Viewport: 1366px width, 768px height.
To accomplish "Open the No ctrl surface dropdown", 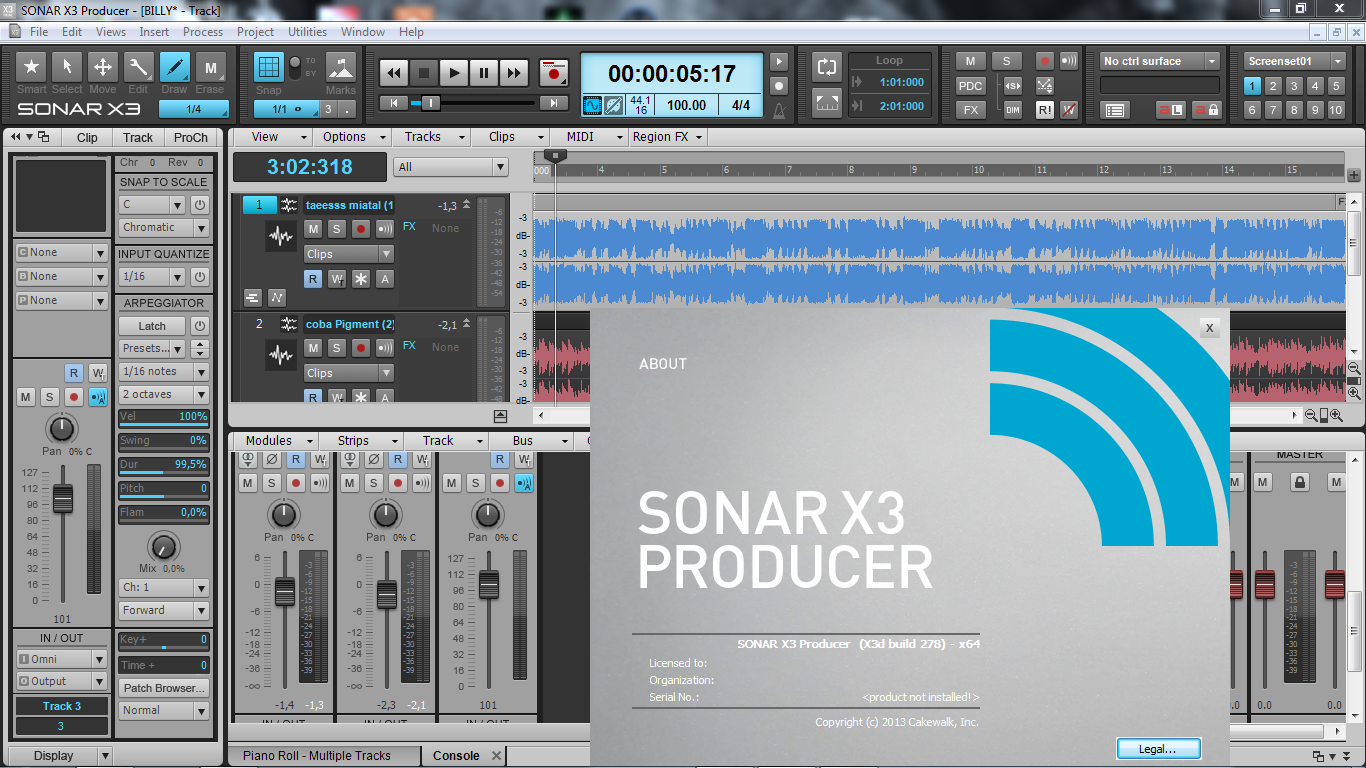I will [x=1160, y=61].
